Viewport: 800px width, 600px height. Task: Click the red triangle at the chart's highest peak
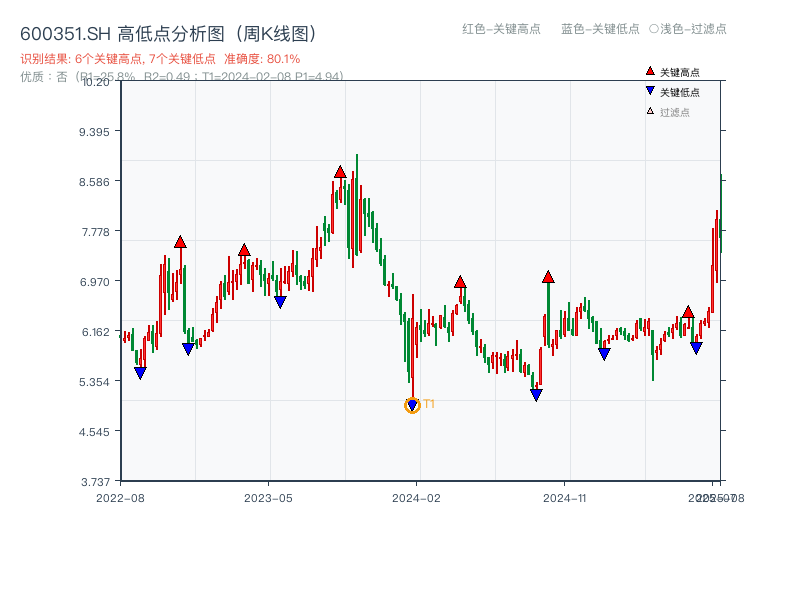point(341,171)
